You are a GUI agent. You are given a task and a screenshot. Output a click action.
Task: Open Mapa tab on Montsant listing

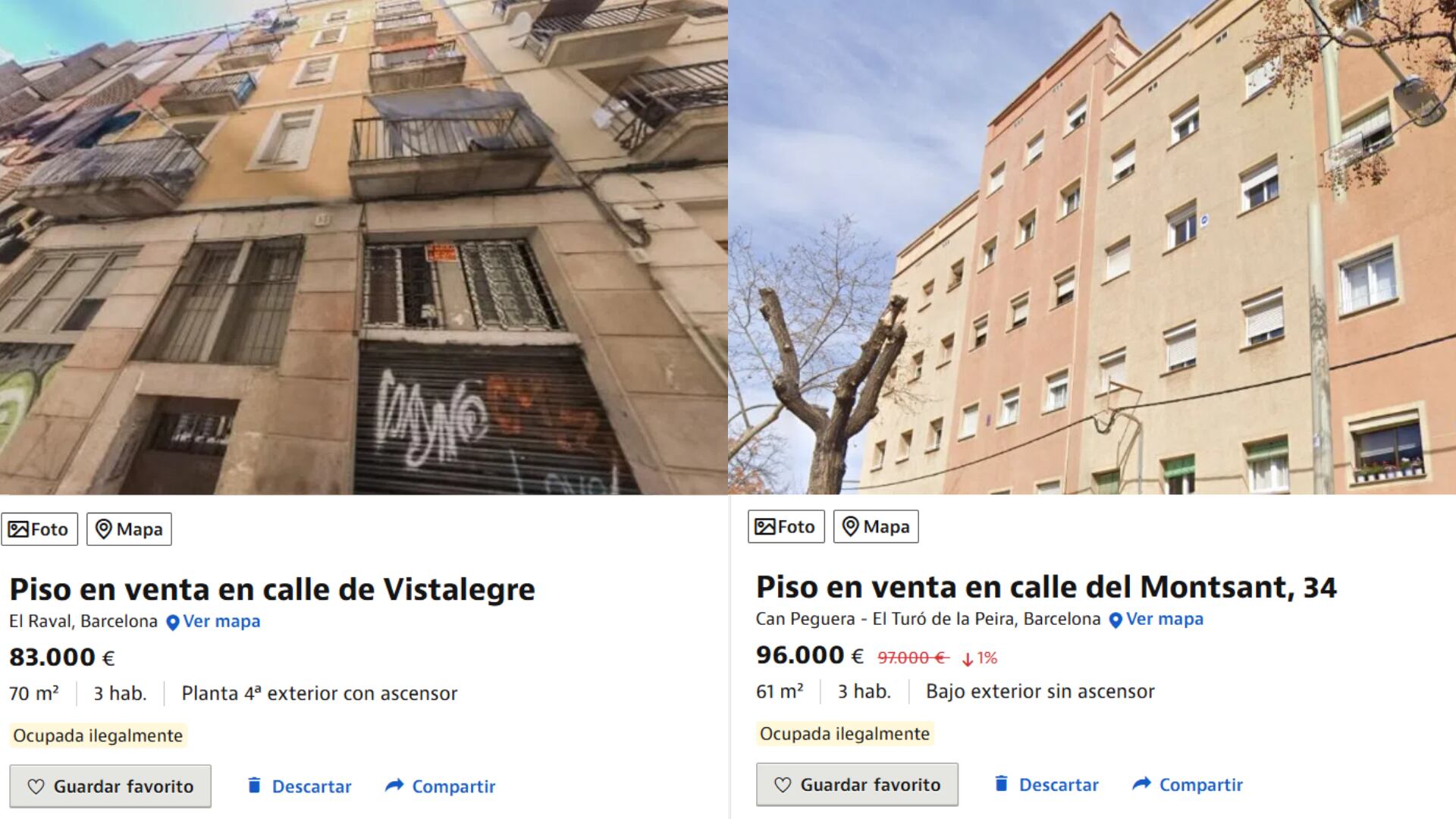click(876, 527)
